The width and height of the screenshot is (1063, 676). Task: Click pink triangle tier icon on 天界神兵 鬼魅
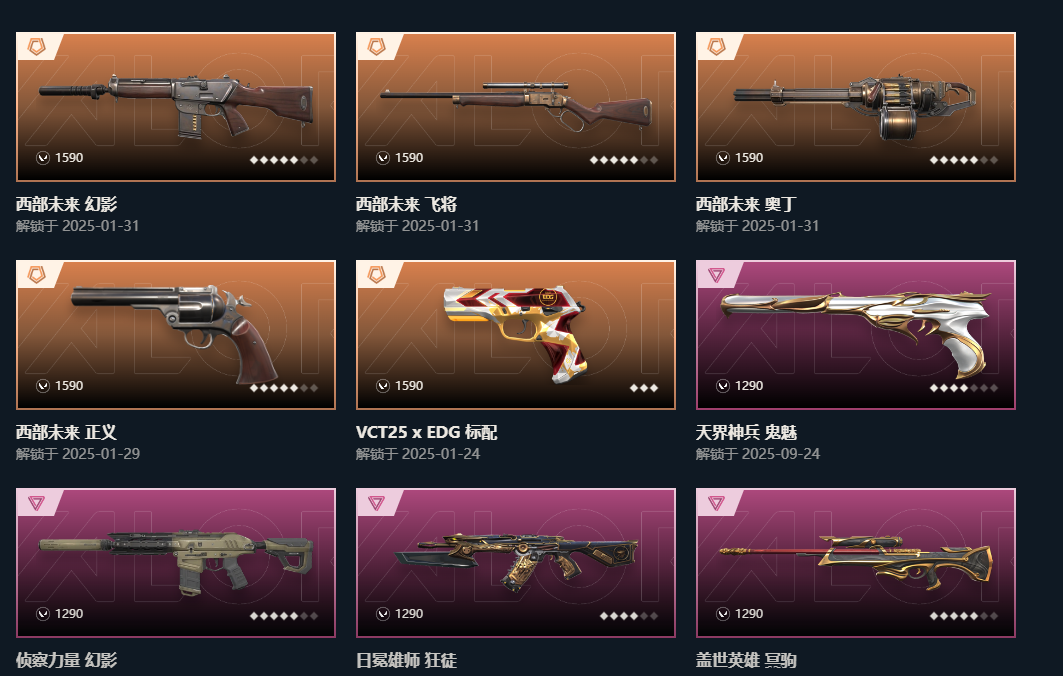[x=716, y=275]
